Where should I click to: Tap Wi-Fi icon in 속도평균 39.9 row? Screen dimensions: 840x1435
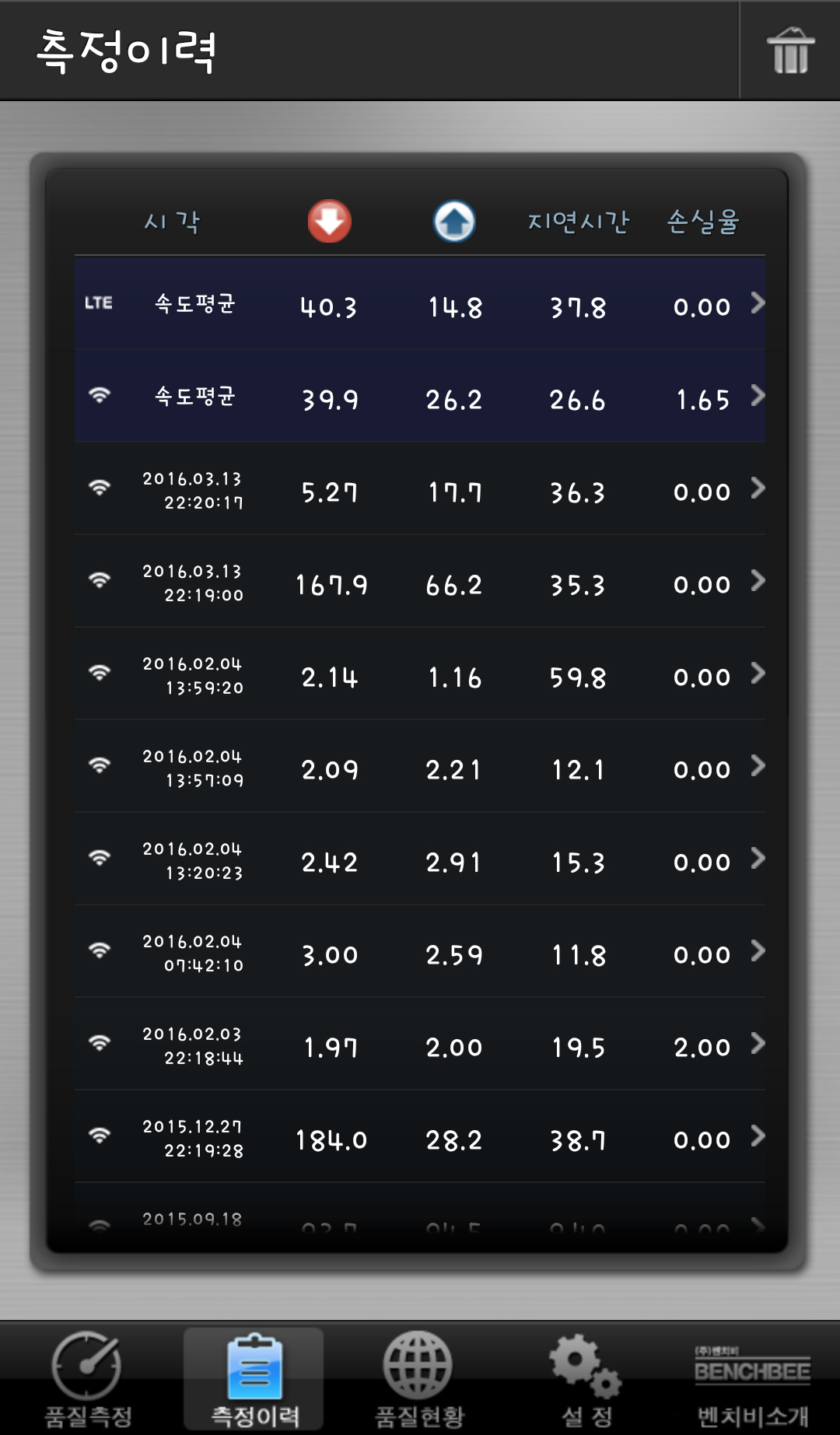pos(100,395)
